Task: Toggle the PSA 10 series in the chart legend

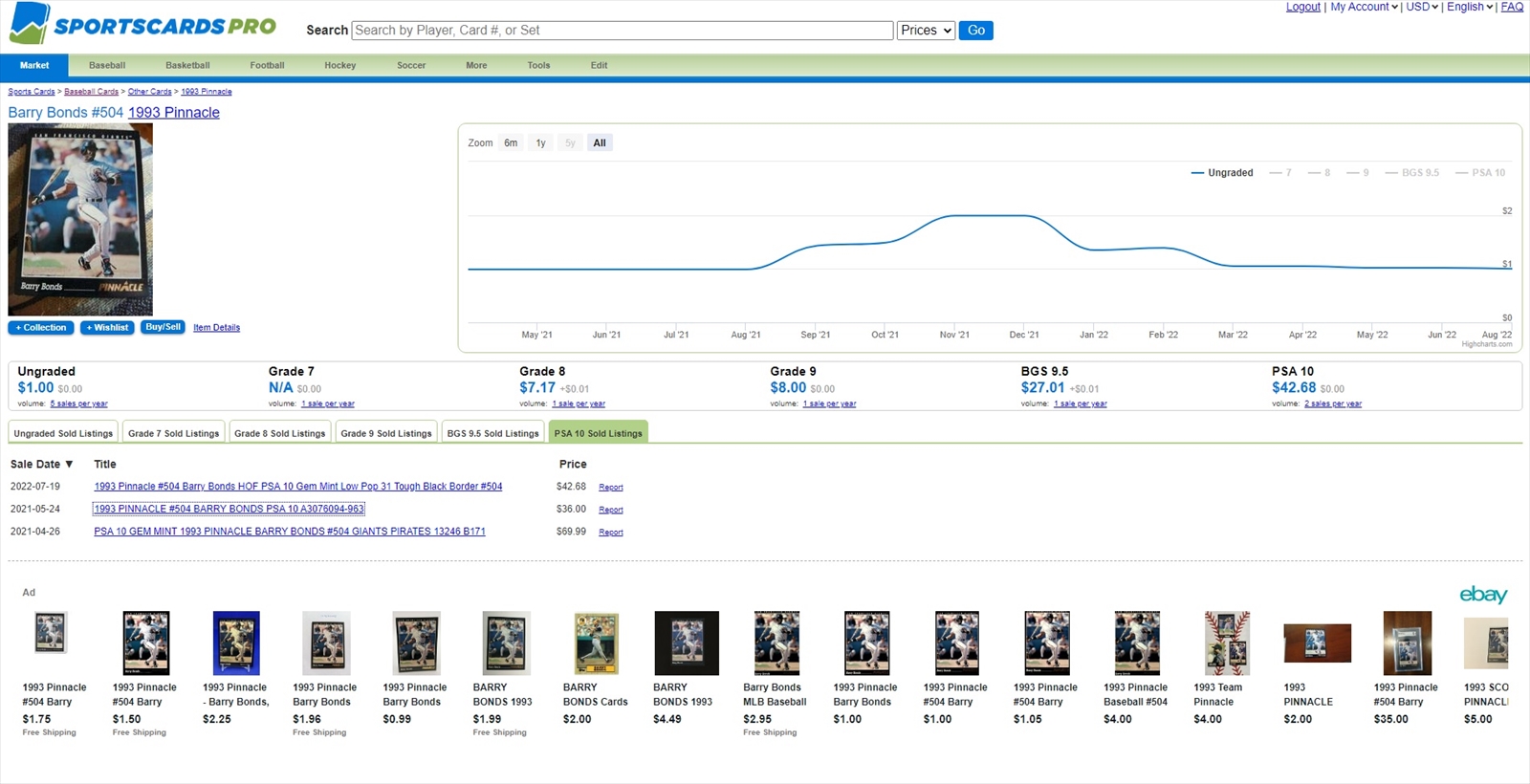Action: pyautogui.click(x=1480, y=173)
